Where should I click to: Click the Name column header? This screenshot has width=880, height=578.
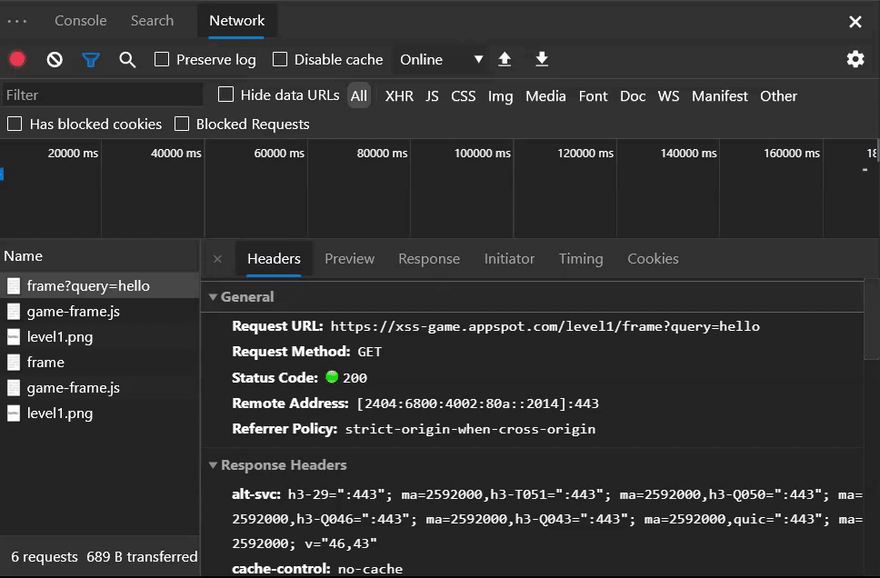(100, 256)
